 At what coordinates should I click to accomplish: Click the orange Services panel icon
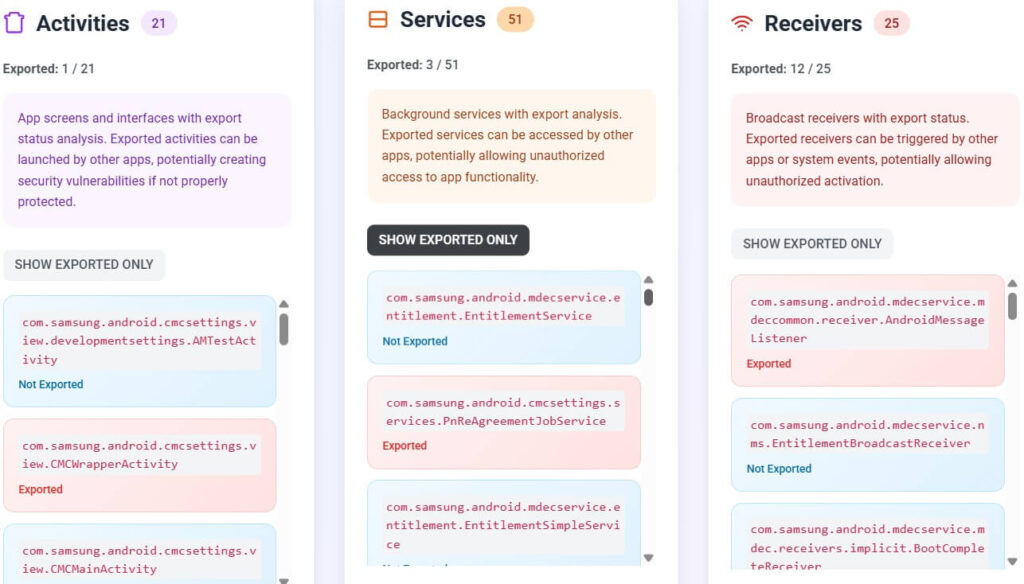pos(380,18)
